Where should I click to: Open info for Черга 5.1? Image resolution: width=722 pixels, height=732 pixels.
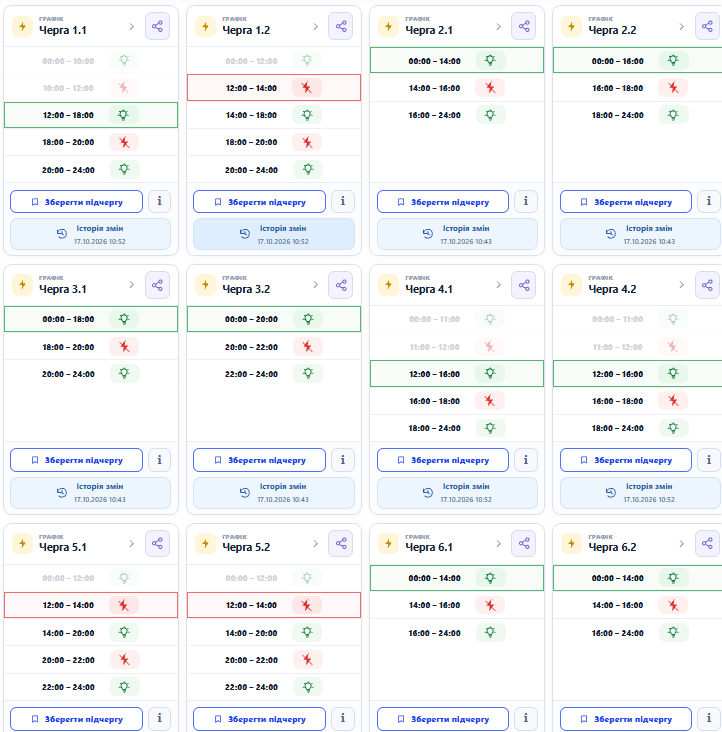tap(160, 718)
